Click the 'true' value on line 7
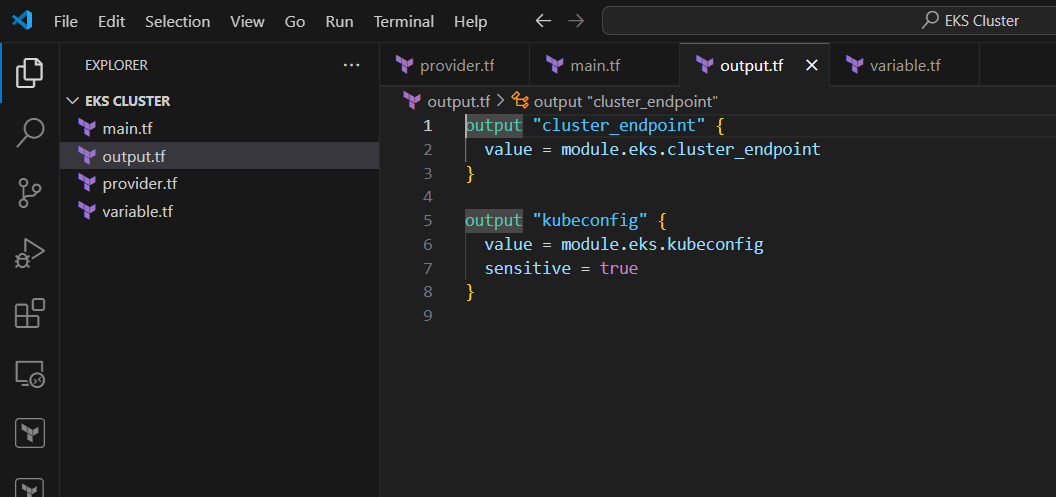 click(x=619, y=269)
